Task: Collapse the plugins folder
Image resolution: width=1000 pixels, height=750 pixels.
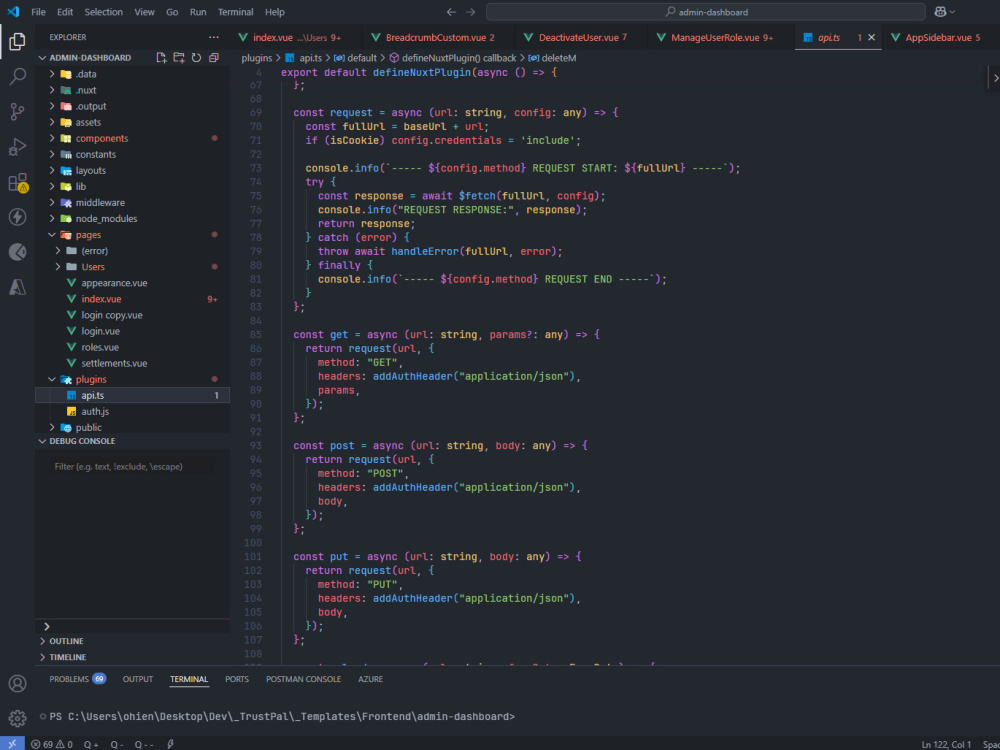Action: point(132,379)
